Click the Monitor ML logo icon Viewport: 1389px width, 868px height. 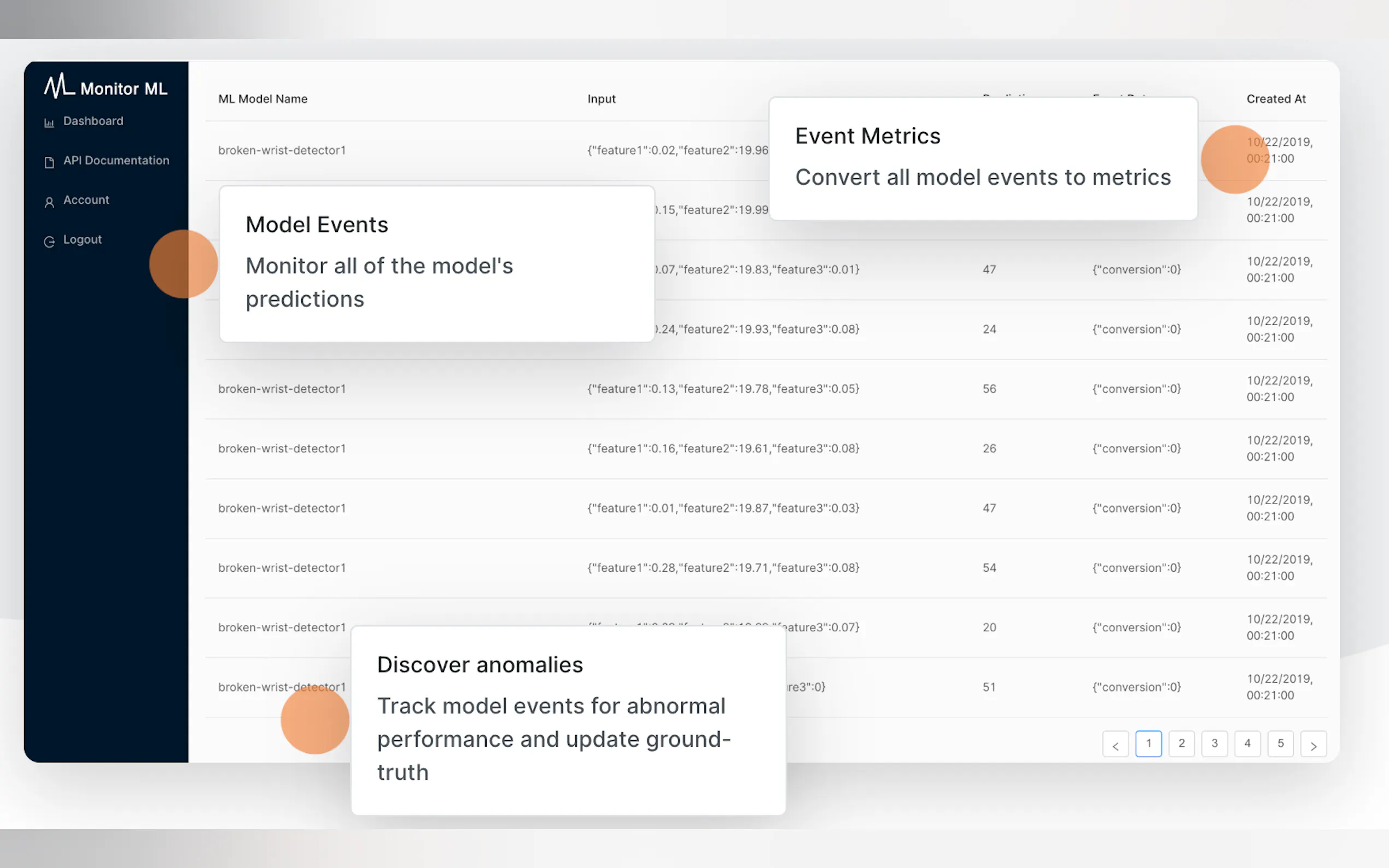[59, 86]
